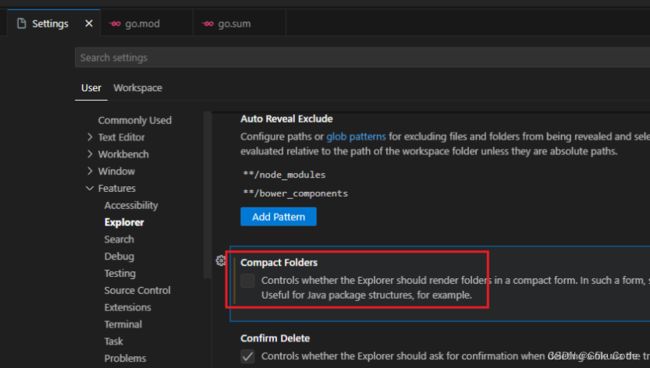This screenshot has height=368, width=650.
Task: Open the glob patterns link
Action: (356, 136)
